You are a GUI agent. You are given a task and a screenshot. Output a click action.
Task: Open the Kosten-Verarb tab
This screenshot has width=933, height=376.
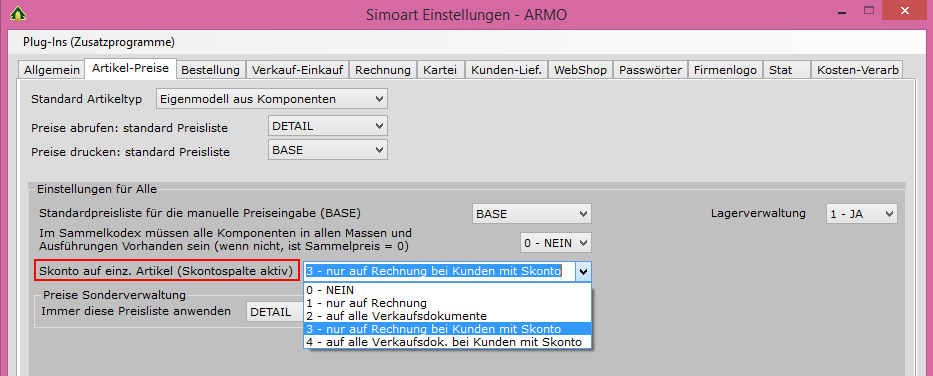857,70
